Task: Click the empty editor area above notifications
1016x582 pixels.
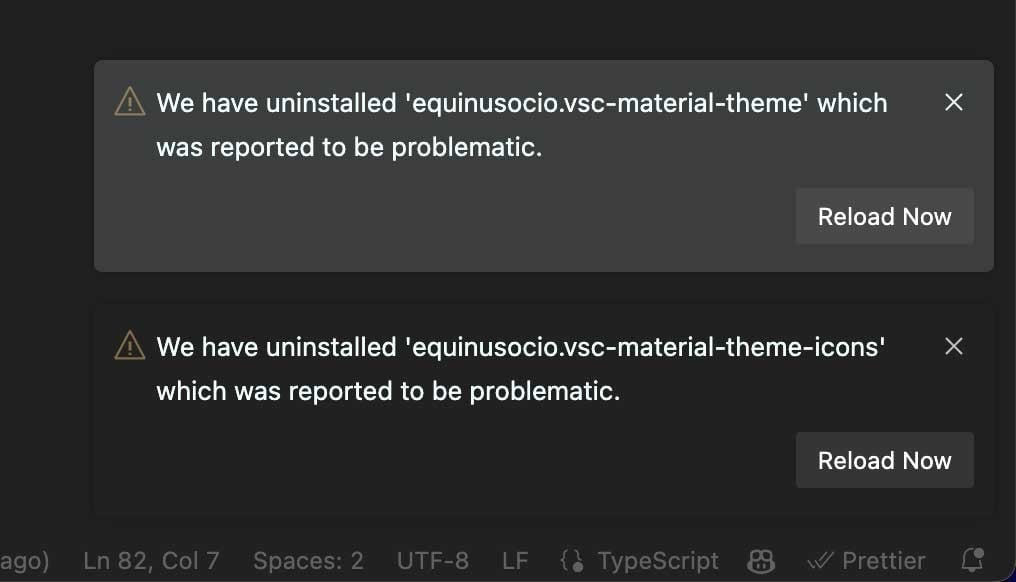Action: (500, 28)
